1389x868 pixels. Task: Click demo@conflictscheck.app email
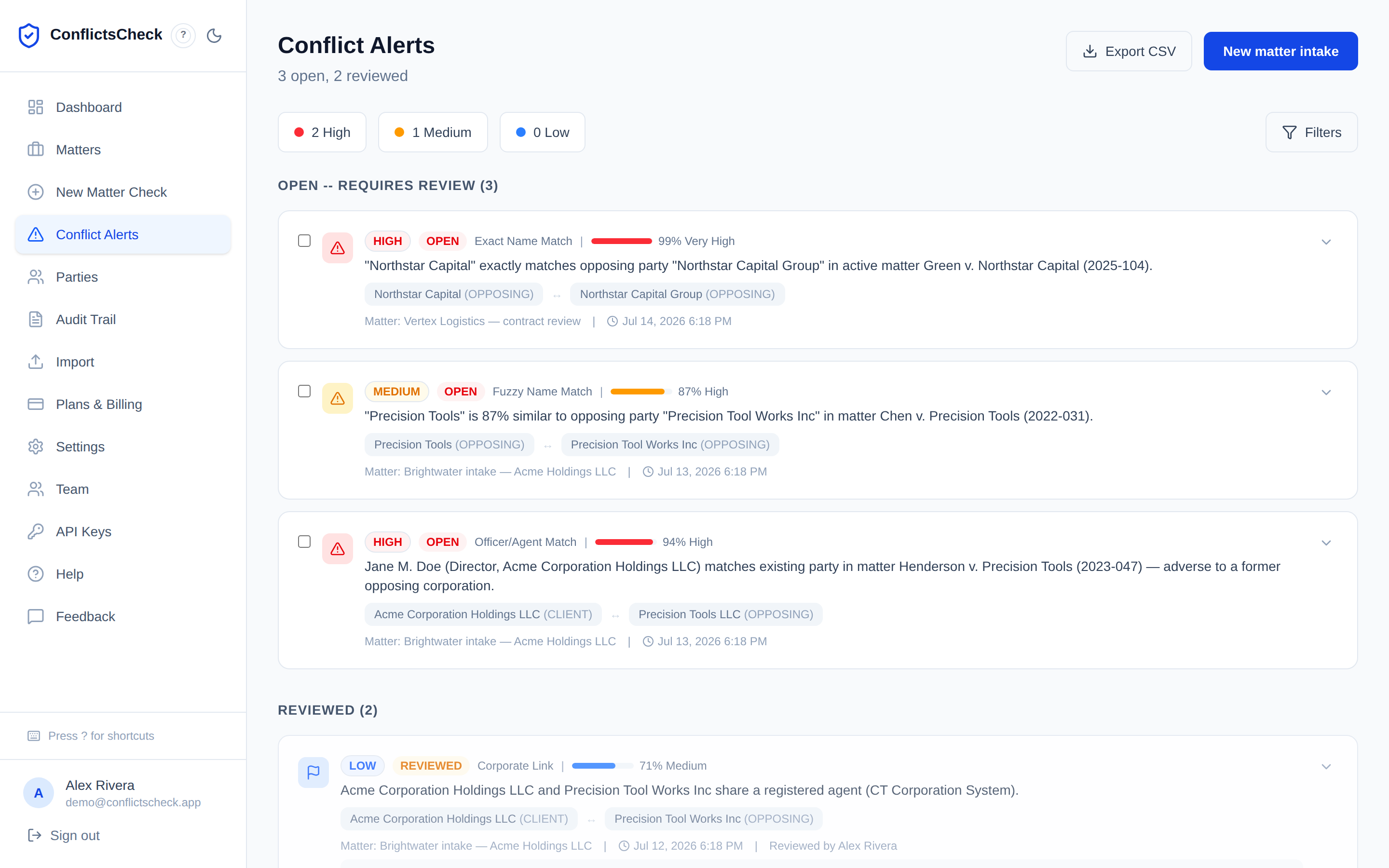(x=133, y=802)
